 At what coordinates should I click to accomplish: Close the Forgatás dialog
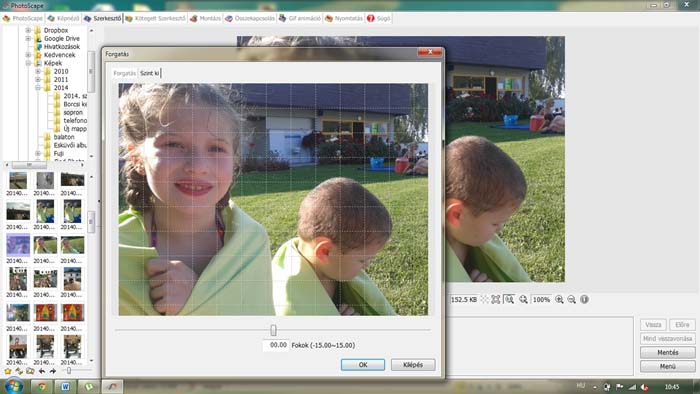pos(429,52)
